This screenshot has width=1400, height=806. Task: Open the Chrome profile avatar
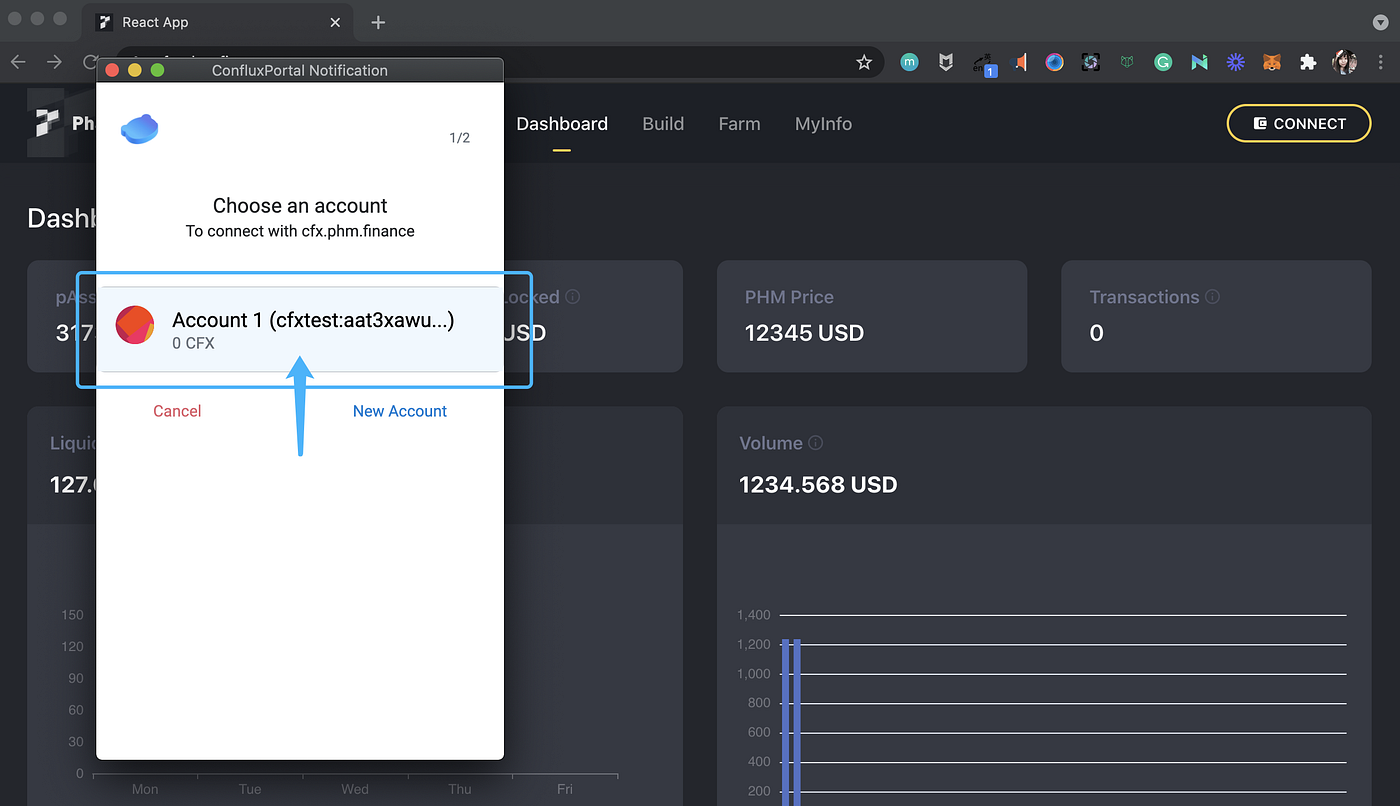pyautogui.click(x=1344, y=62)
